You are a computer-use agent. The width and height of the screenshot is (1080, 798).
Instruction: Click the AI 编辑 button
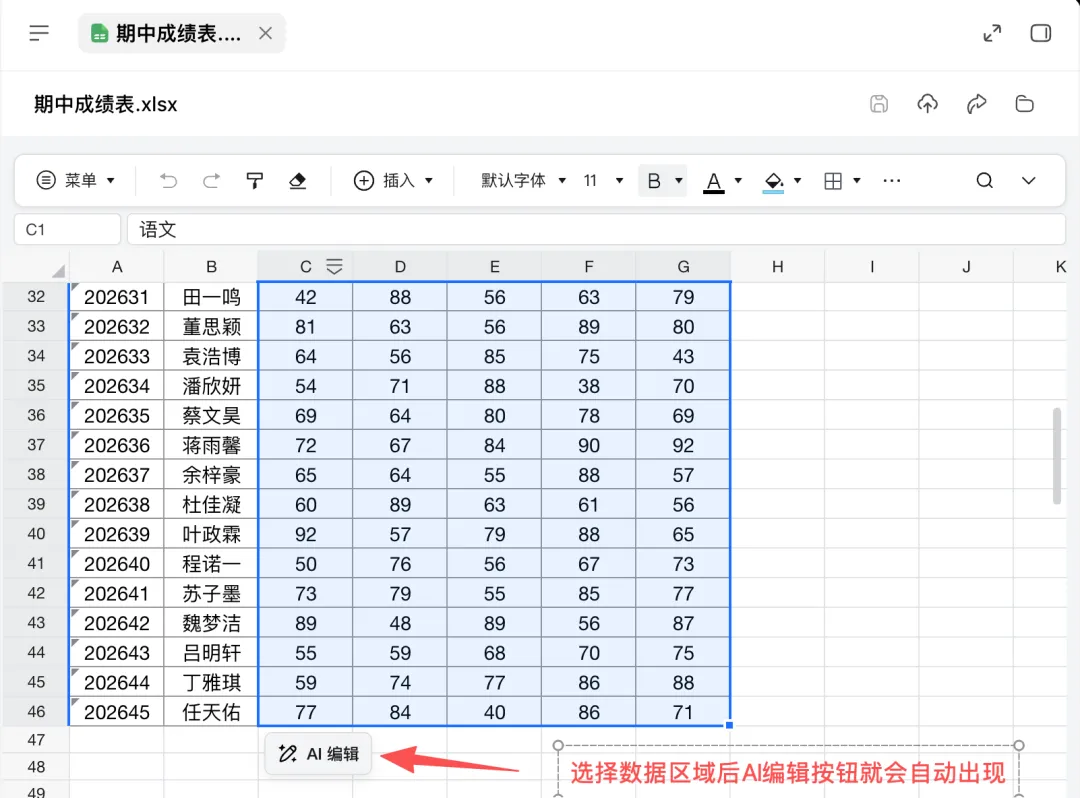pos(318,754)
